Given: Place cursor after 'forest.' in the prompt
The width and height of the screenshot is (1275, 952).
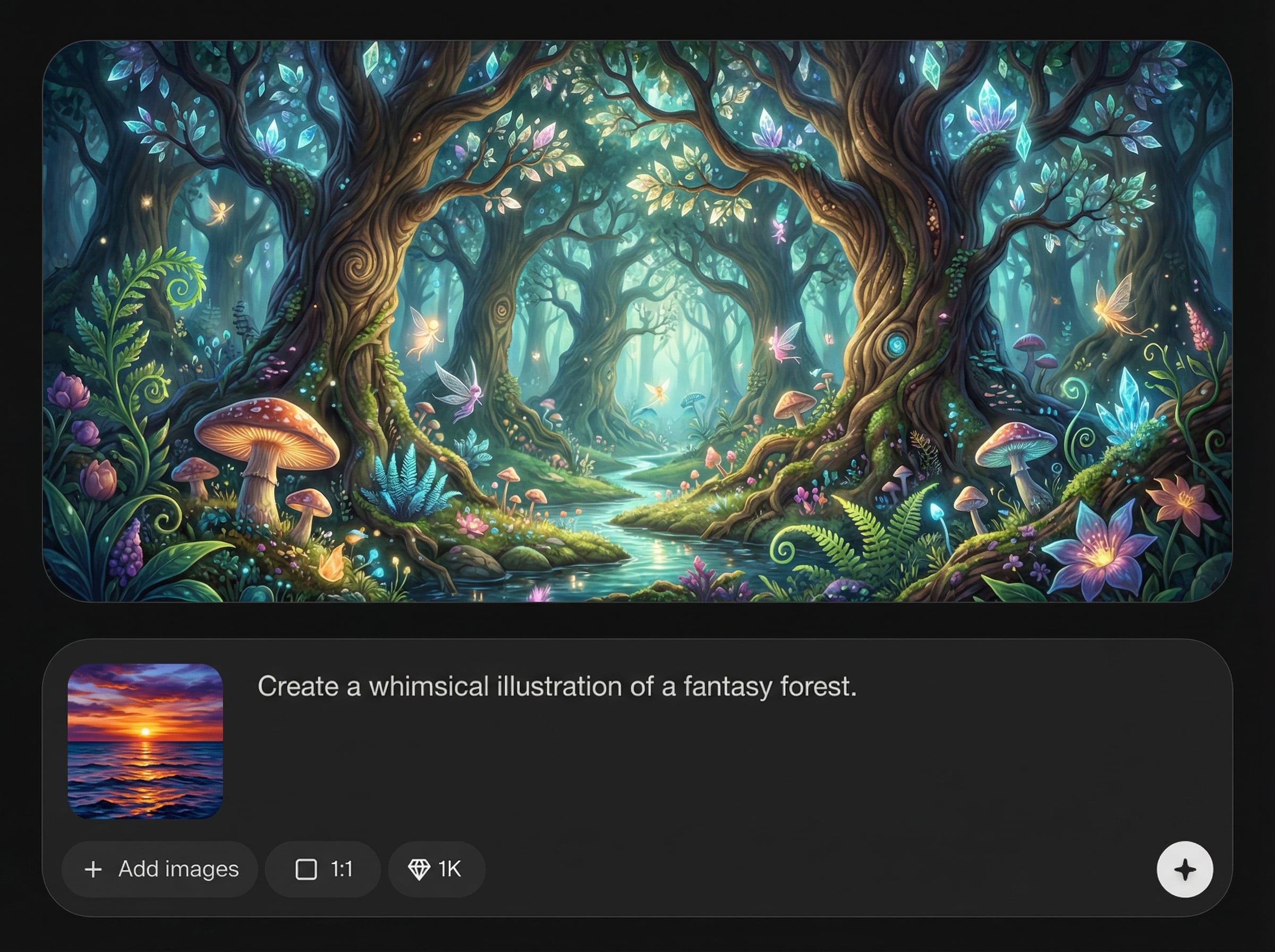Looking at the screenshot, I should click(858, 686).
